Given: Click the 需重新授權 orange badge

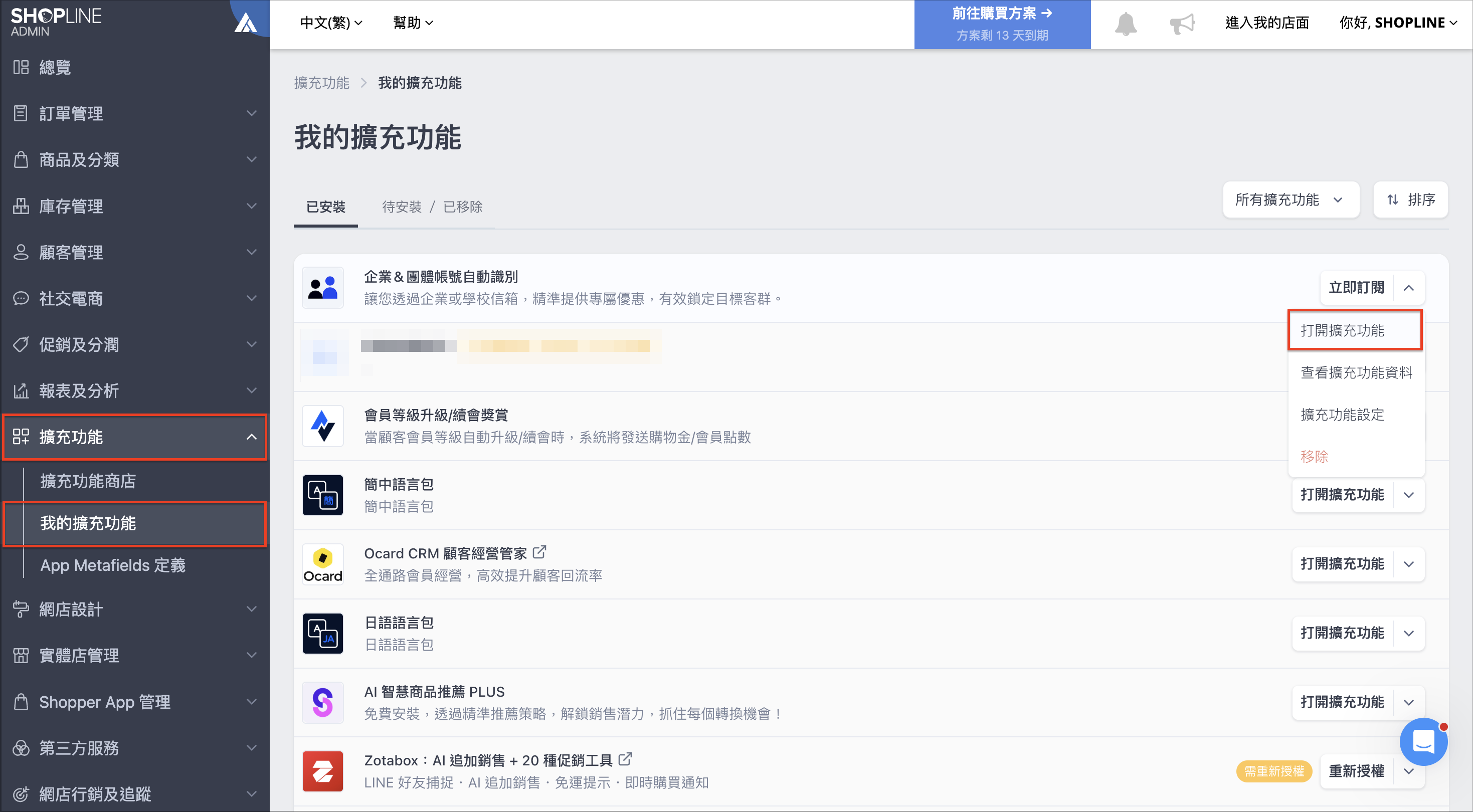Looking at the screenshot, I should pos(1273,771).
